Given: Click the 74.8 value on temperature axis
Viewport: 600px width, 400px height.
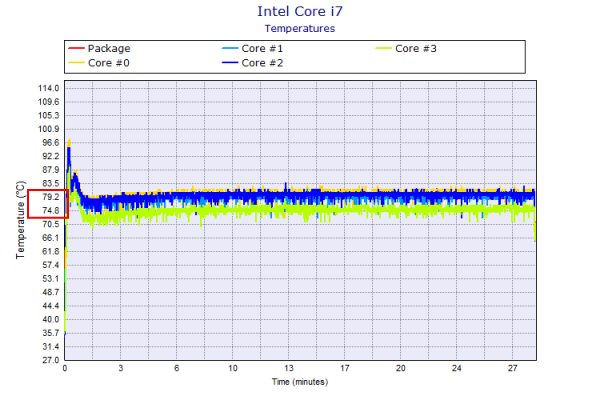Looking at the screenshot, I should (x=51, y=211).
